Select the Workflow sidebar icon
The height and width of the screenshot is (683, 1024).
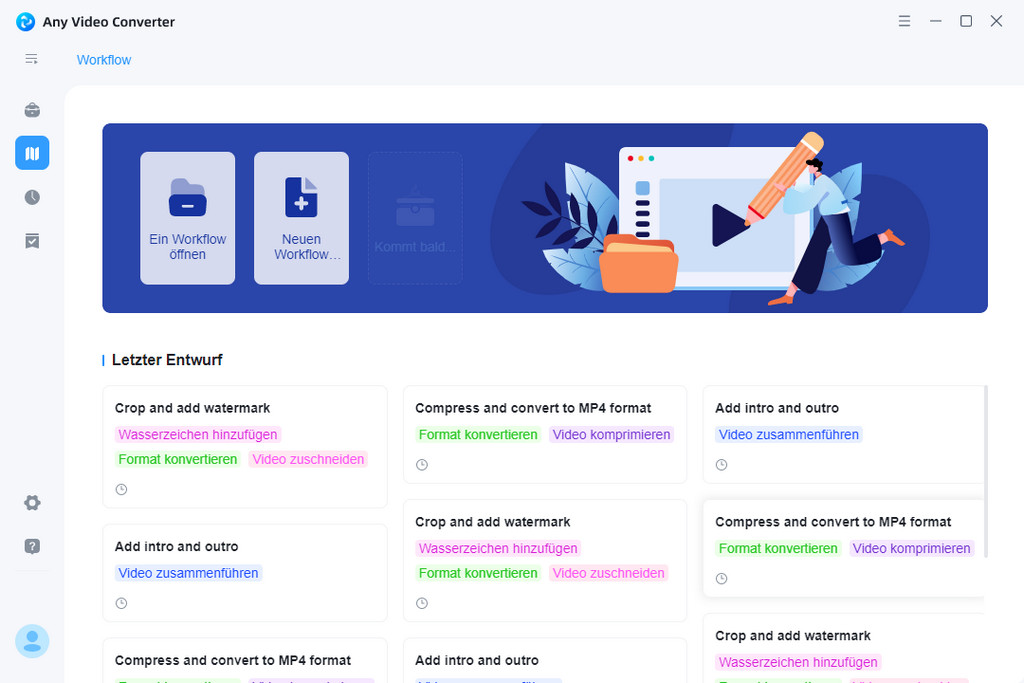tap(32, 153)
